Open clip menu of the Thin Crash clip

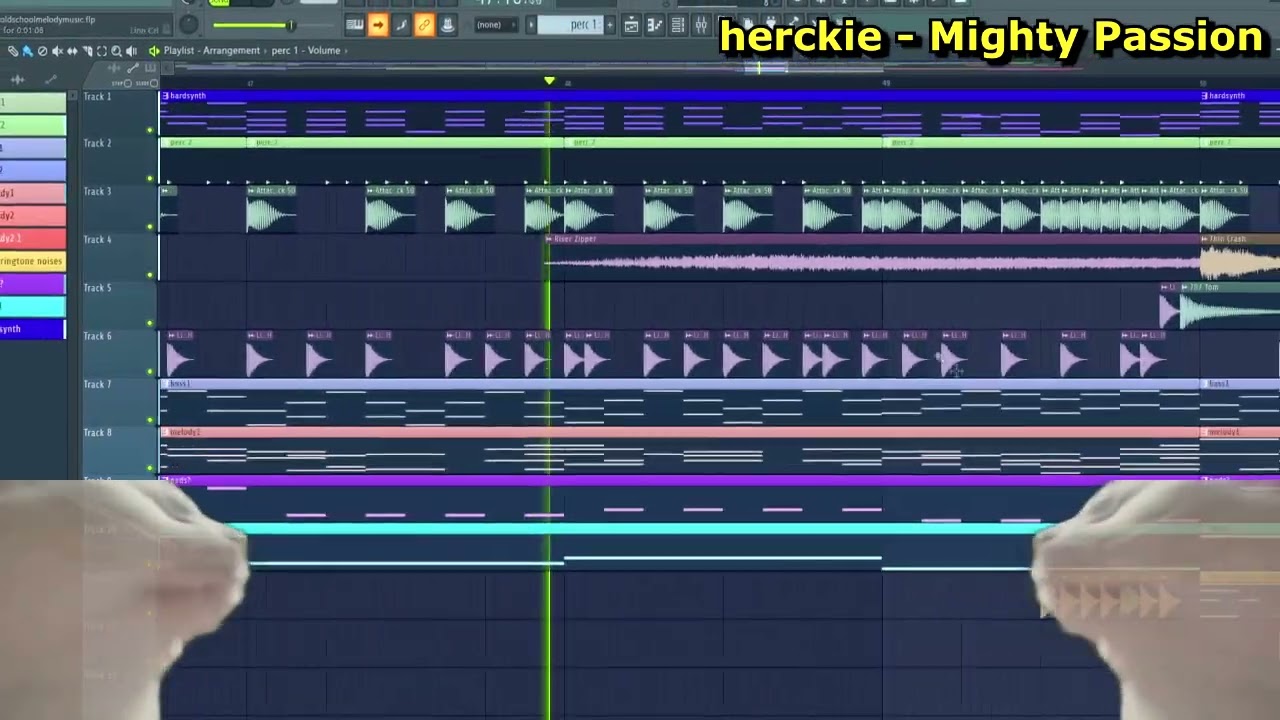click(x=1205, y=239)
